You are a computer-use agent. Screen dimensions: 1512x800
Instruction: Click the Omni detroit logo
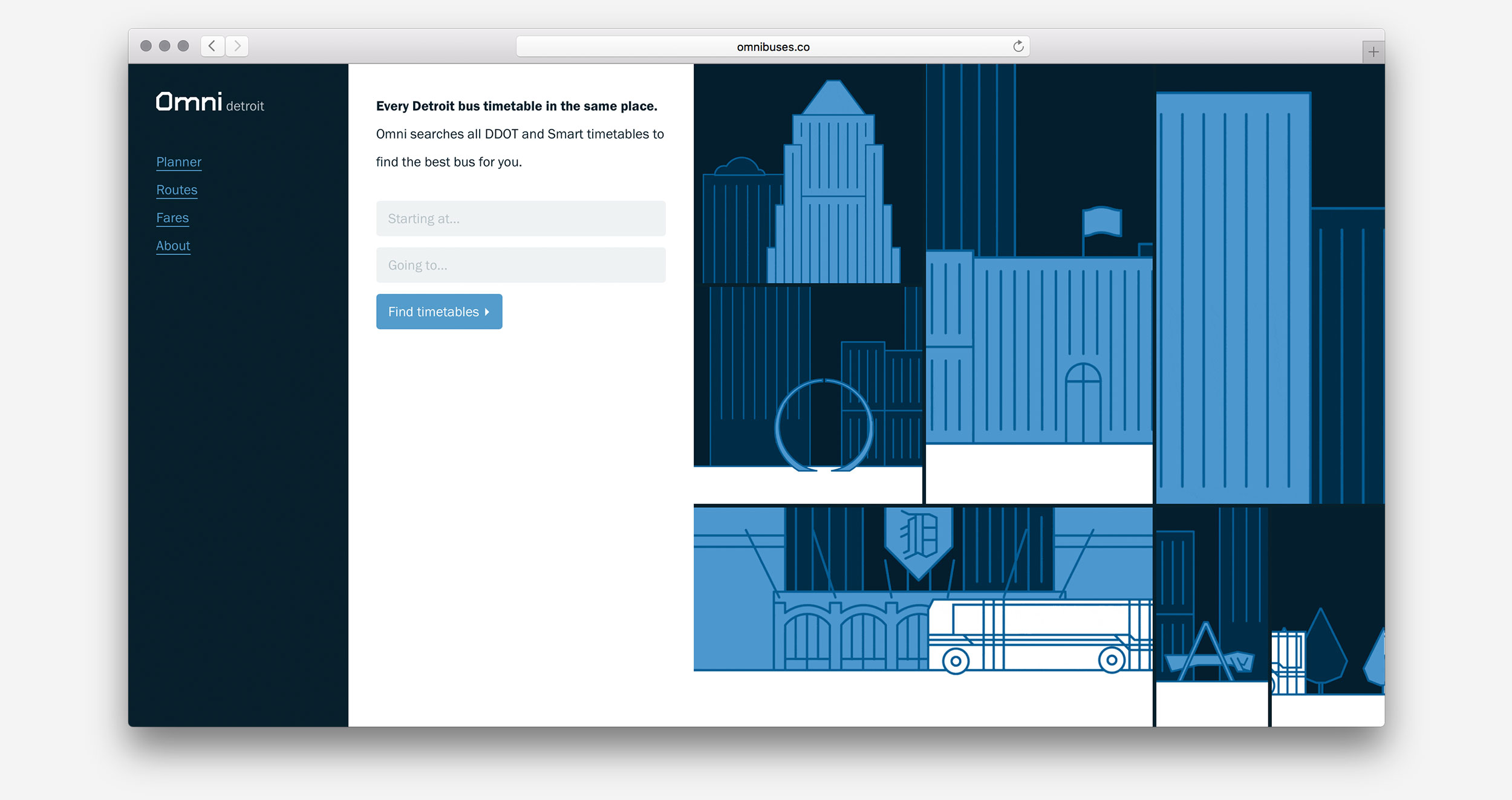point(210,103)
